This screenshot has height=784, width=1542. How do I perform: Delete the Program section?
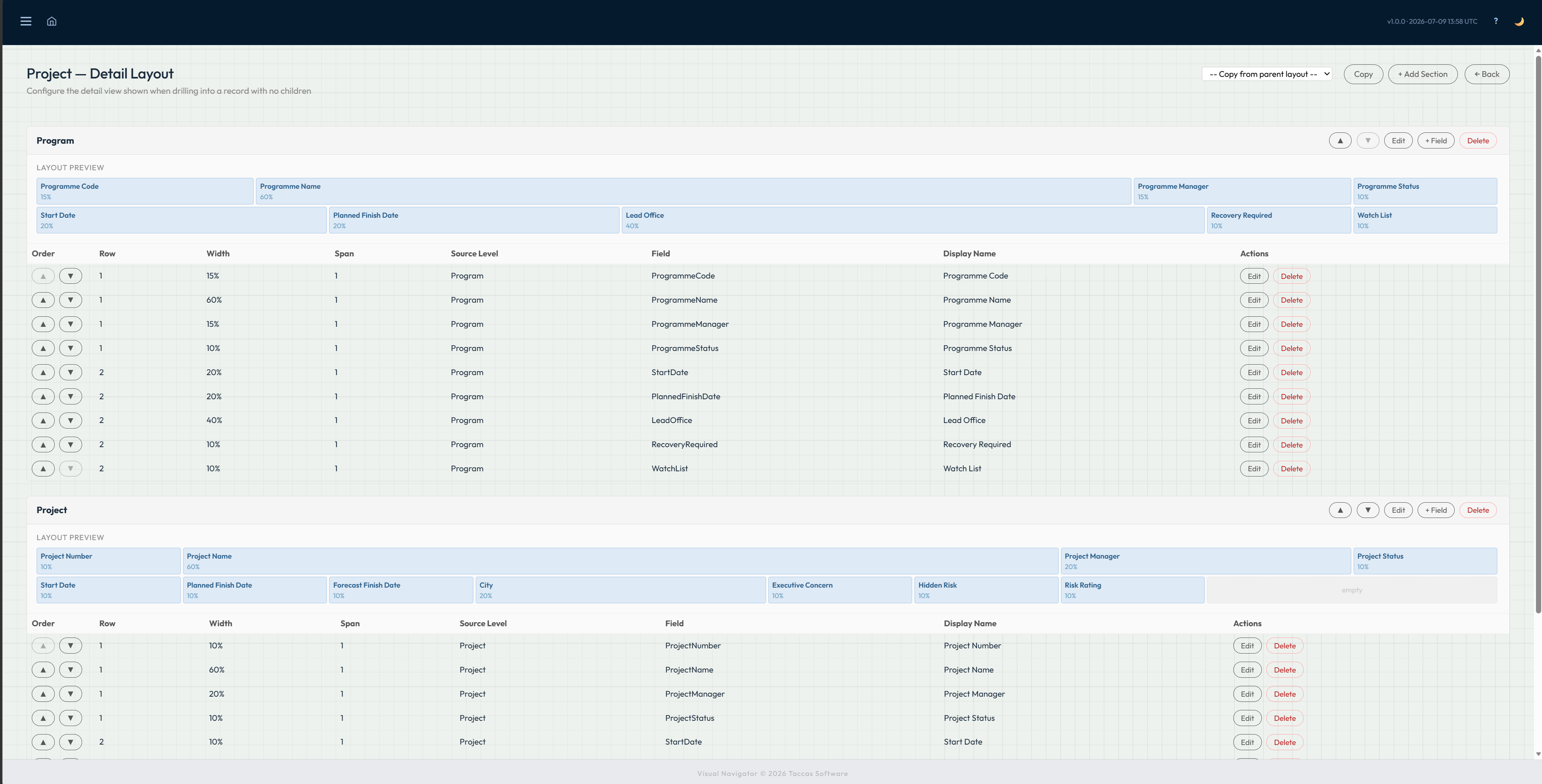click(x=1477, y=140)
